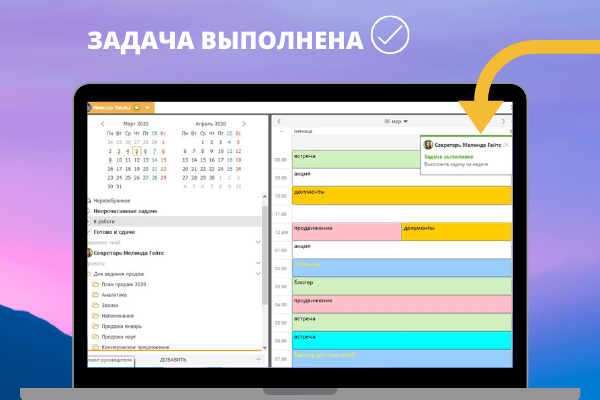Select the highlighted March 5 date

pos(136,150)
